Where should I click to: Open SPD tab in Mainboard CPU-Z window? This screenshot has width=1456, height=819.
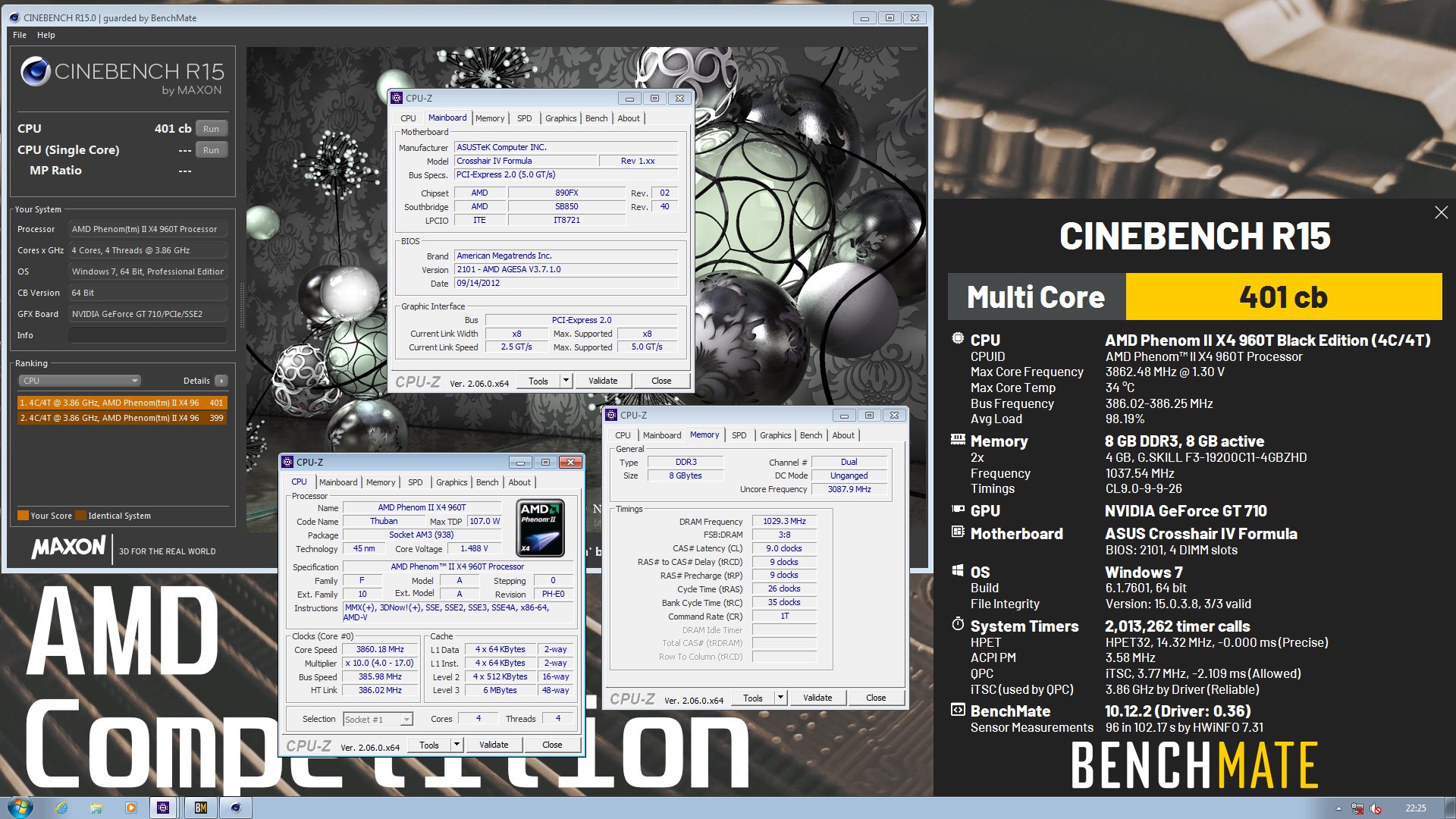525,118
